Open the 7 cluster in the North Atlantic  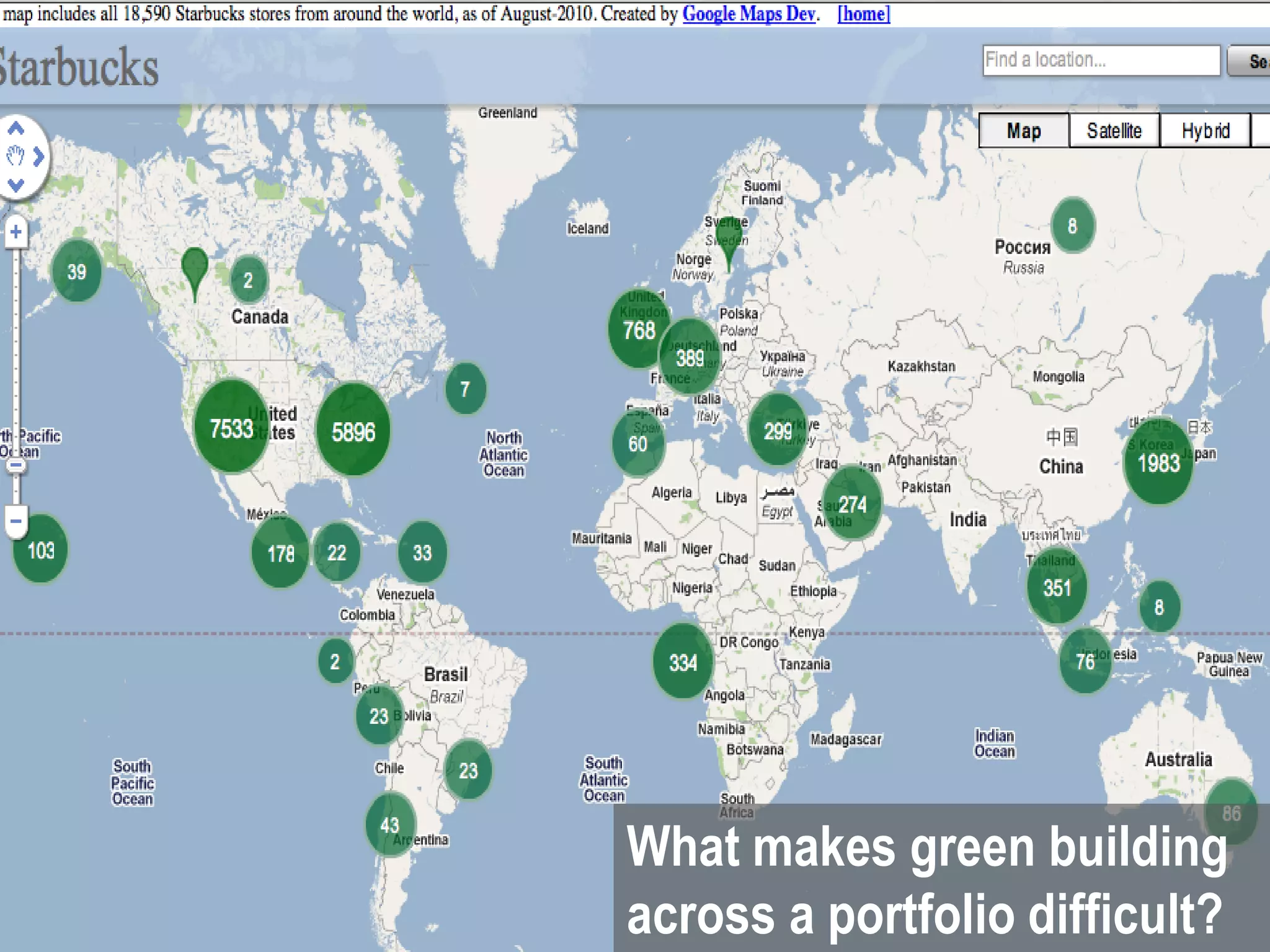[465, 389]
